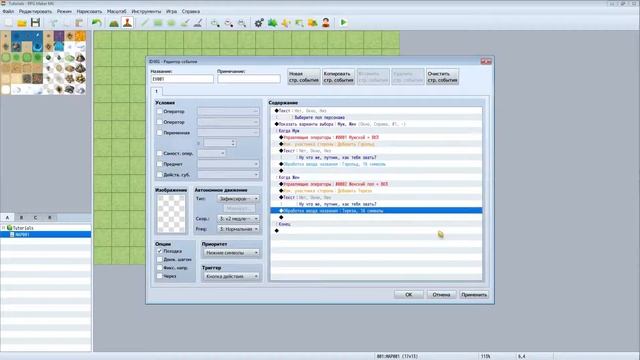Open the Database gear icon

[x=259, y=23]
